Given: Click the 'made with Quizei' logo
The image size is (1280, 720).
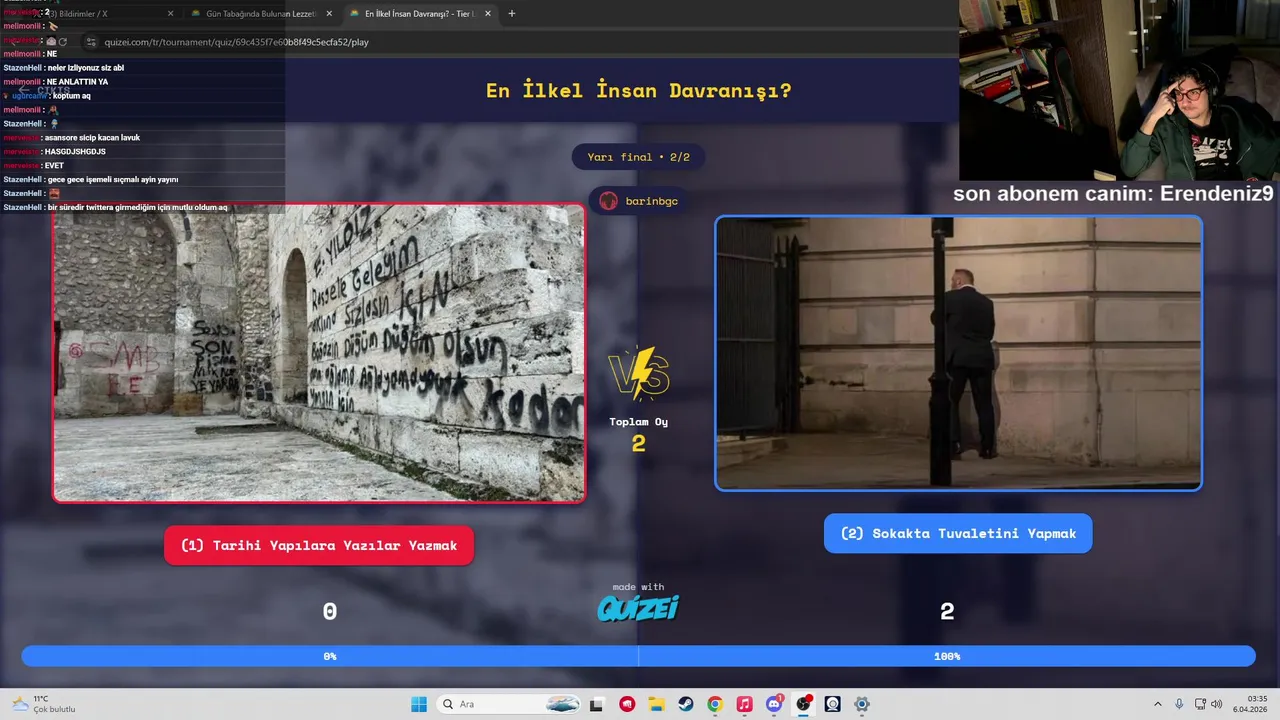Looking at the screenshot, I should pyautogui.click(x=638, y=602).
